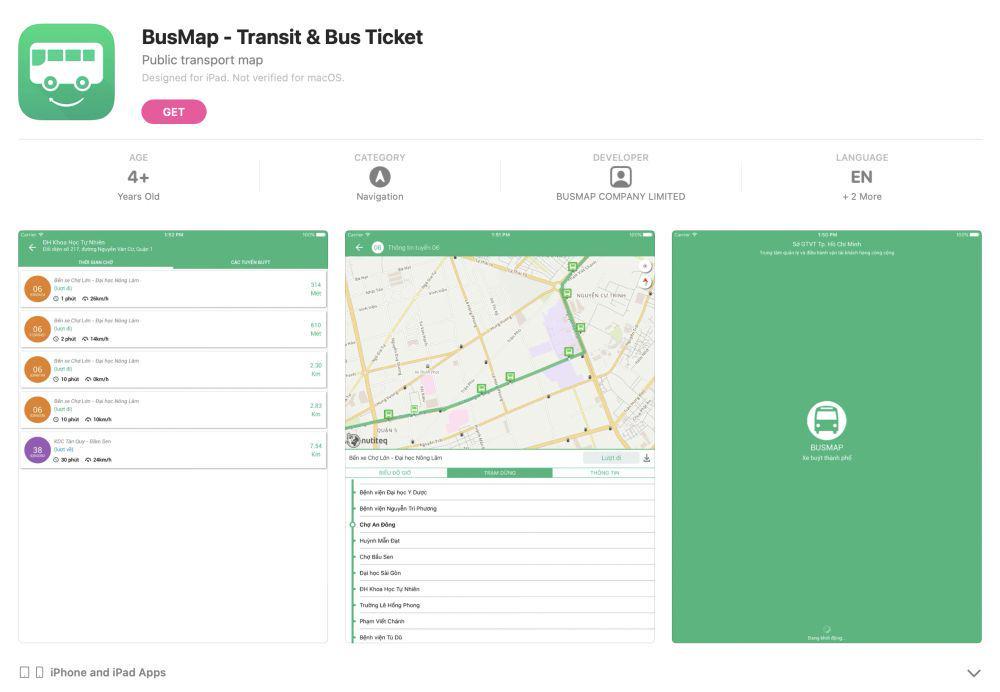Click orange 06 badge with 314 Mét

(x=38, y=289)
